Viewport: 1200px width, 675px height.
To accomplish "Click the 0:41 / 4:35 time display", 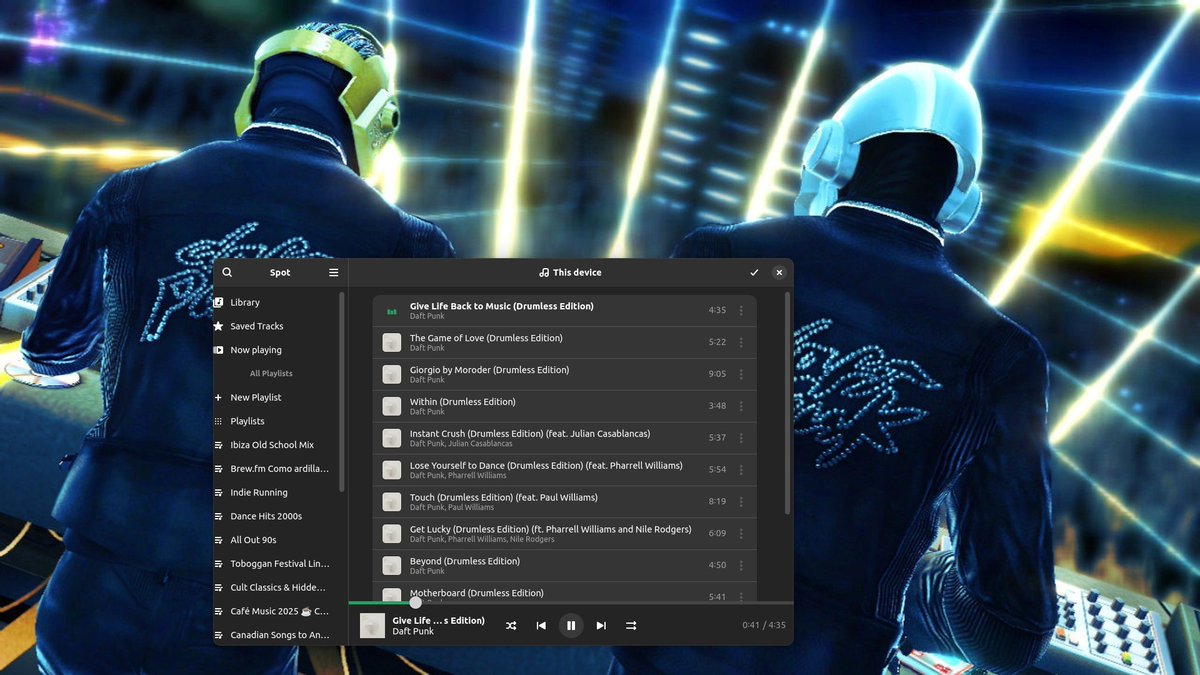I will coord(764,625).
